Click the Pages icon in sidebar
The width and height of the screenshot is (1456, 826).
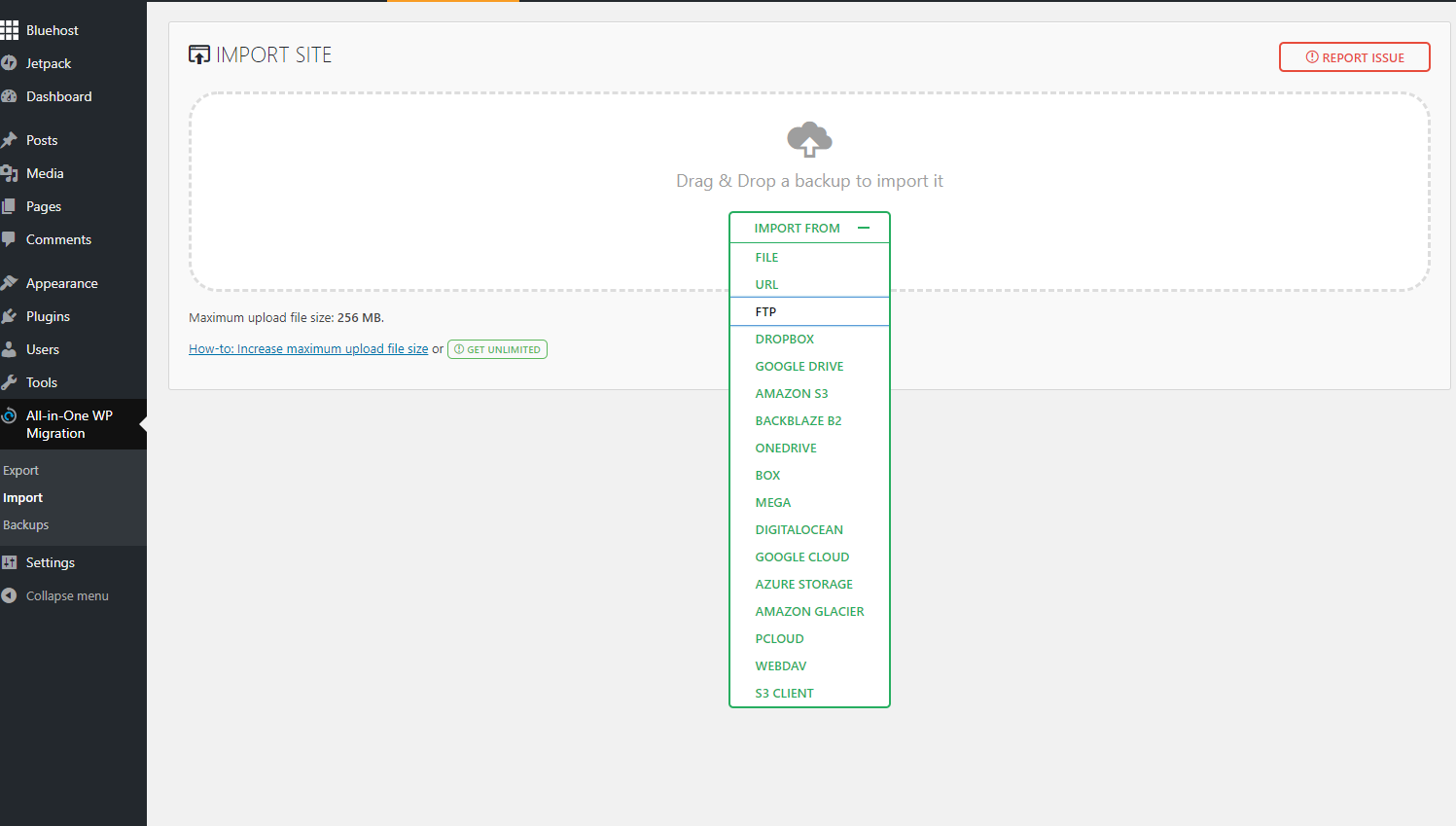click(x=9, y=206)
